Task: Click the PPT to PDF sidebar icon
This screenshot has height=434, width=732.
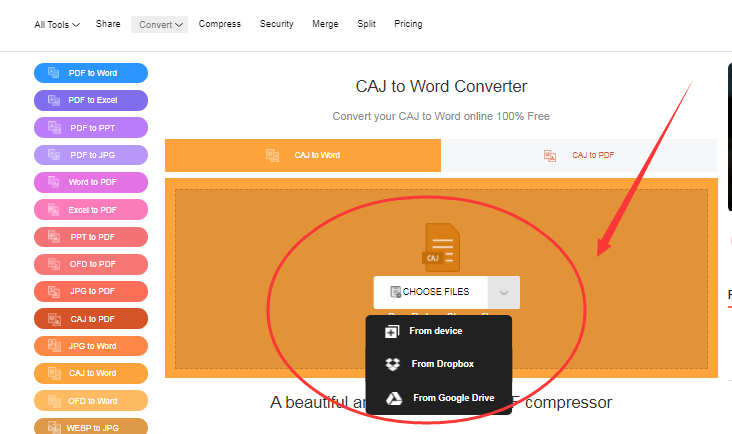Action: [54, 237]
